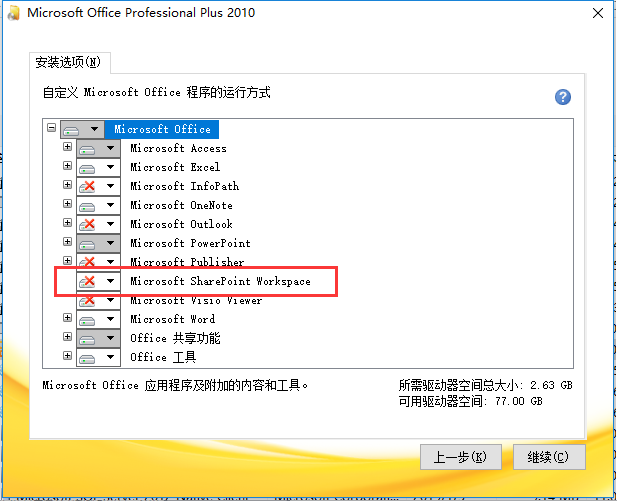Select the Office 共享功能 label
This screenshot has height=501, width=617.
point(175,338)
